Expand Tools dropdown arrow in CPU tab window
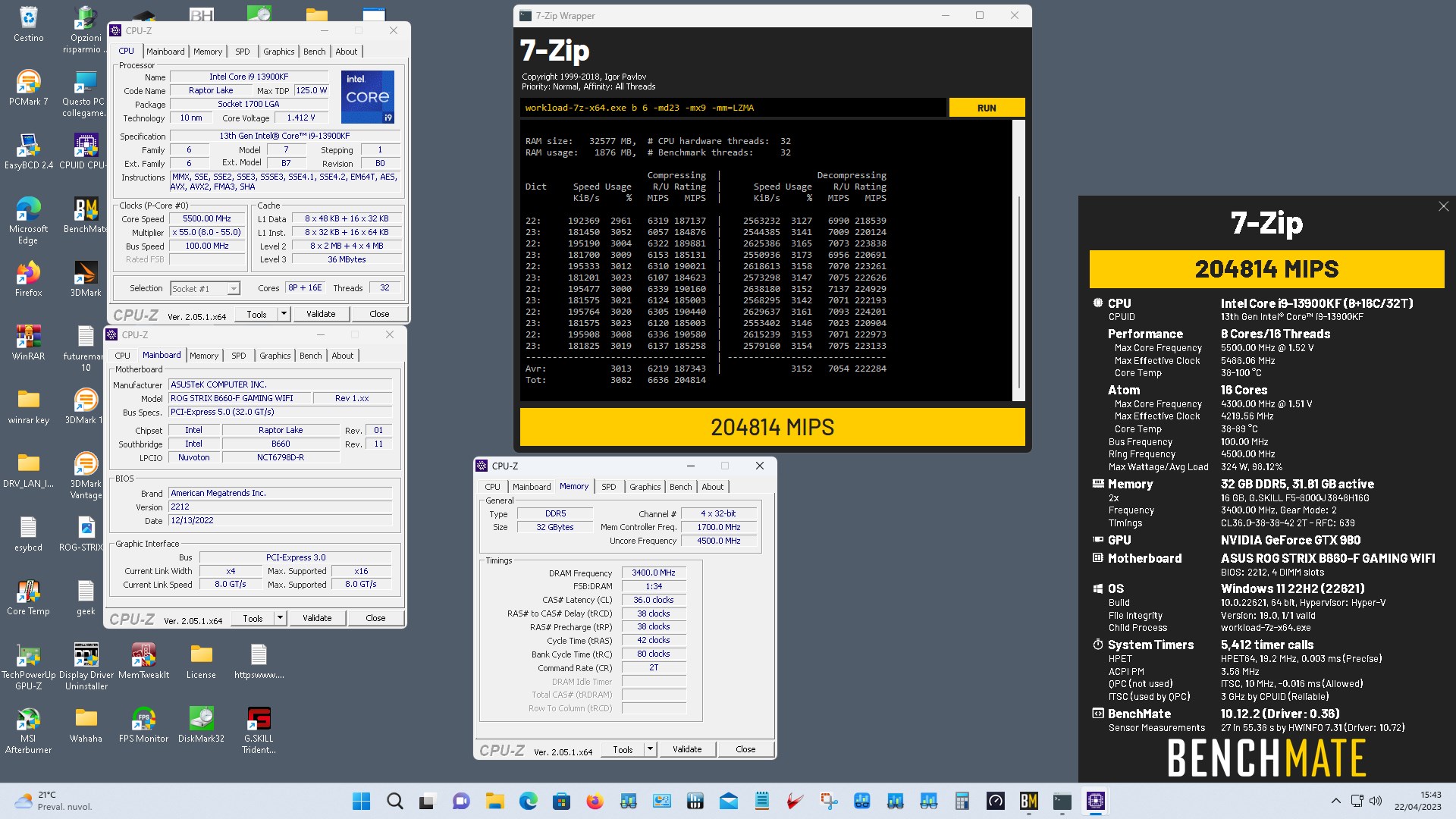1456x819 pixels. click(284, 314)
